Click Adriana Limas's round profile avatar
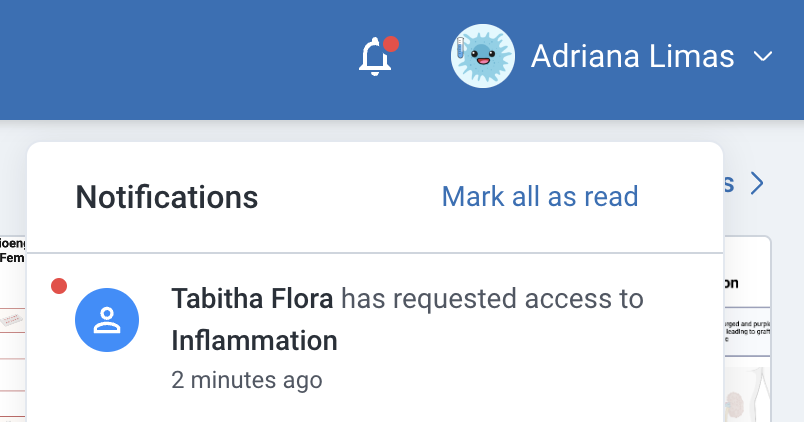 [x=482, y=56]
